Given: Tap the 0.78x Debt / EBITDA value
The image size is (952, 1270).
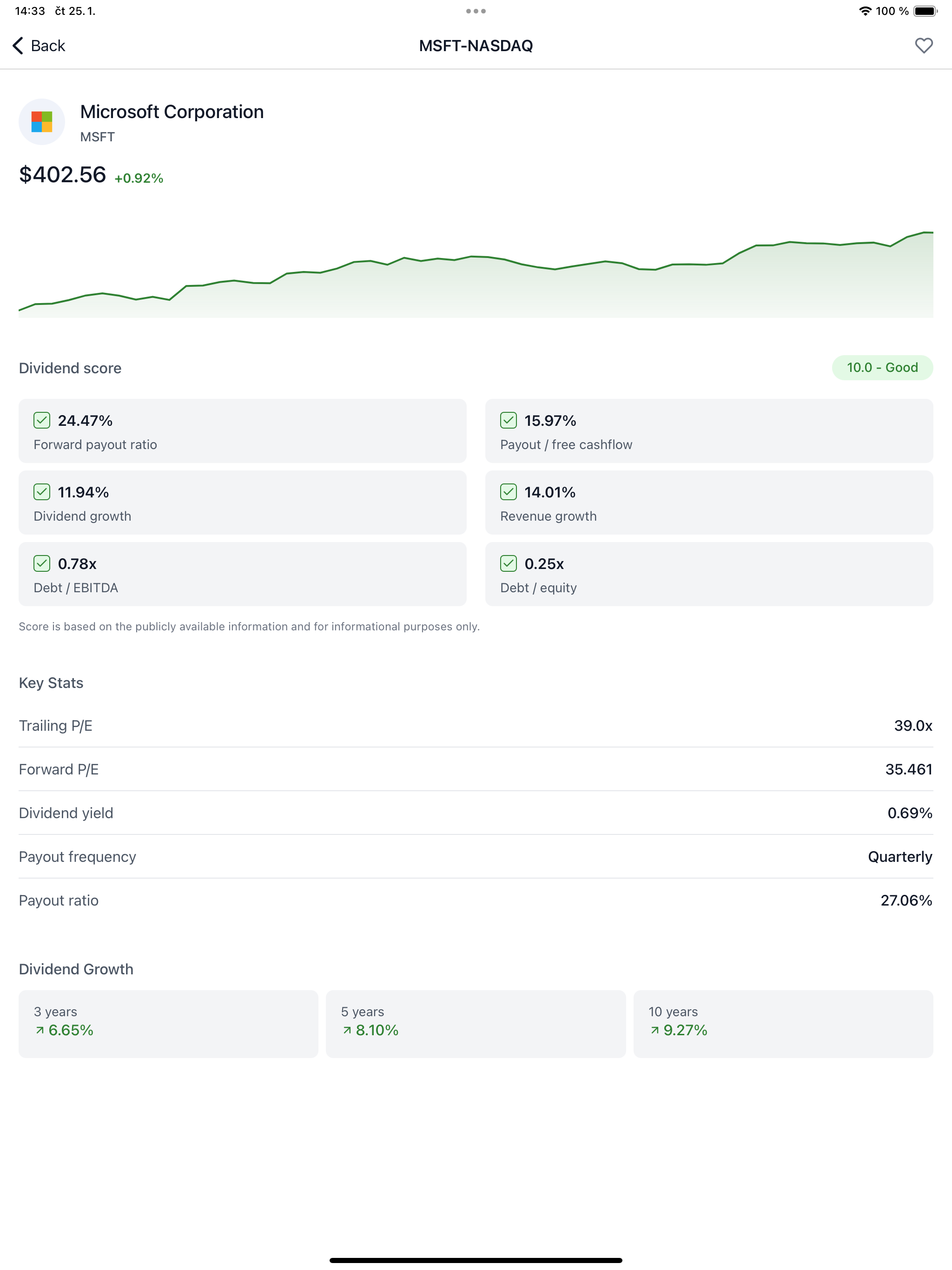Looking at the screenshot, I should click(77, 563).
